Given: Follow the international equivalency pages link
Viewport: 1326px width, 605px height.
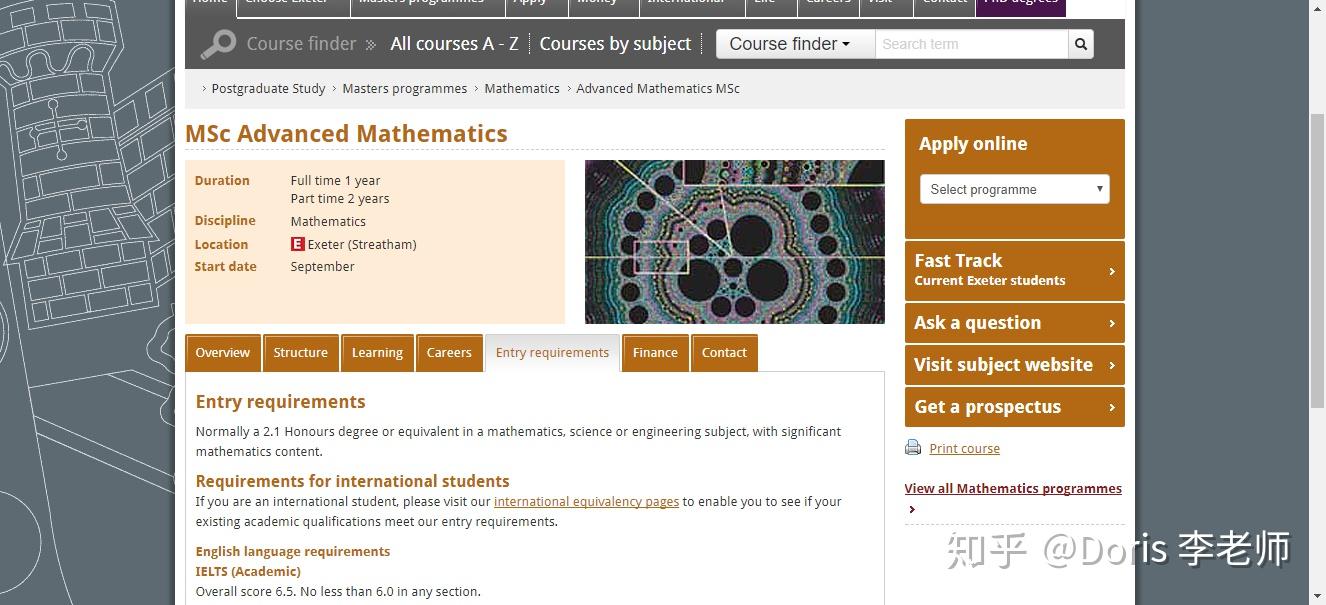Looking at the screenshot, I should tap(586, 502).
